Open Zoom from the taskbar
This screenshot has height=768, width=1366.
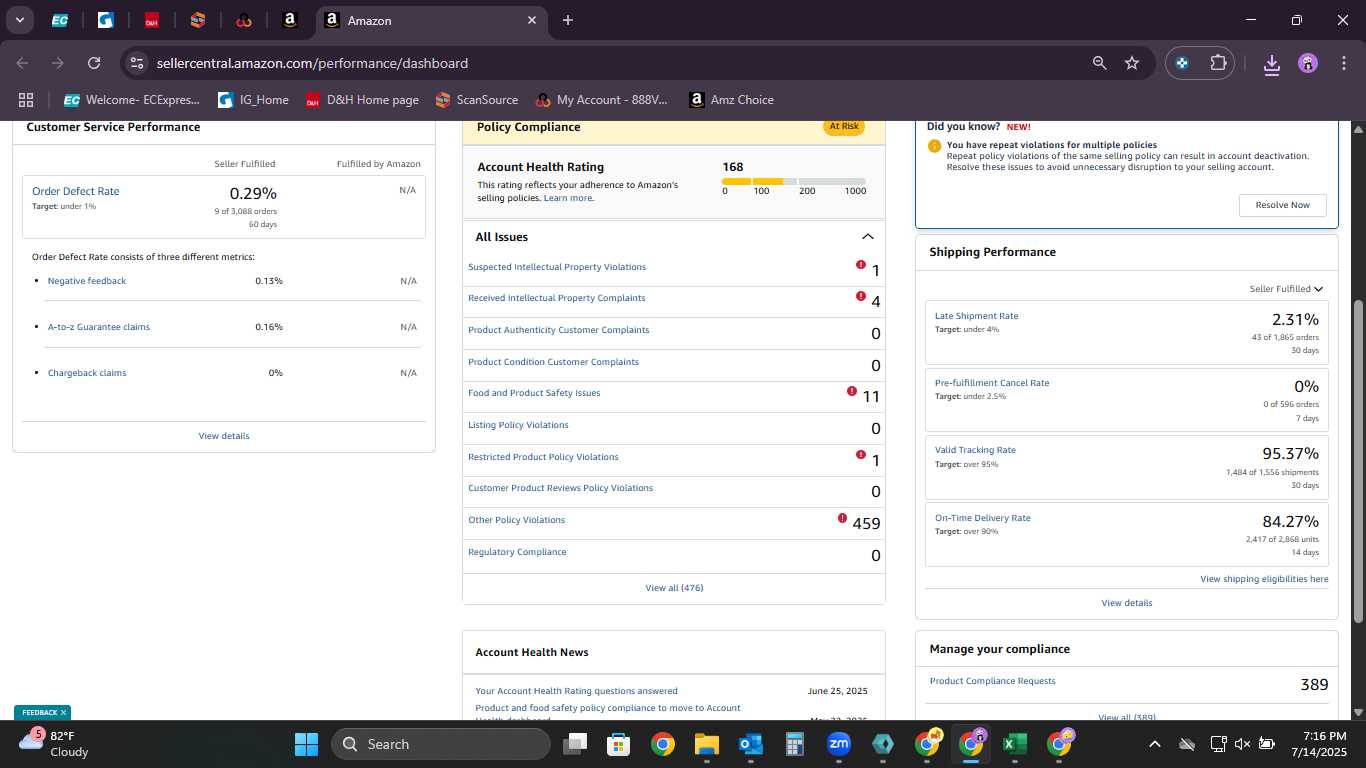[x=839, y=744]
